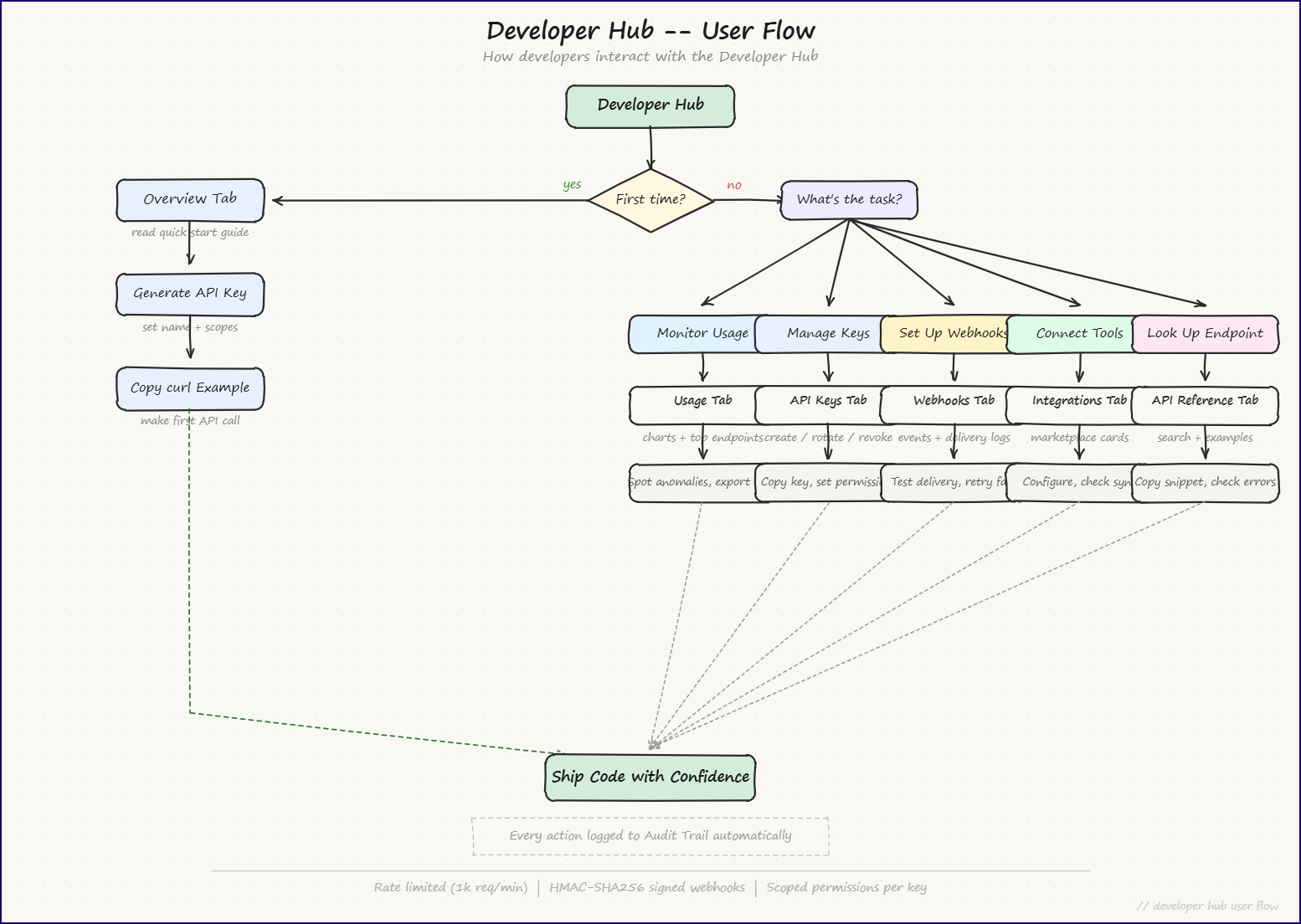Click the 'events + delivery logs' caption
Screen dimensions: 1301x924
tap(954, 438)
